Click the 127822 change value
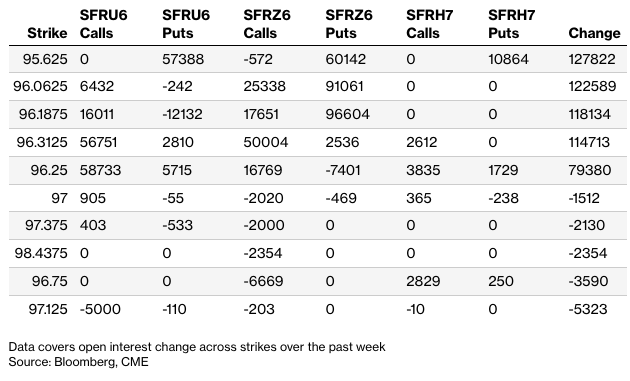This screenshot has height=381, width=630. coord(592,59)
